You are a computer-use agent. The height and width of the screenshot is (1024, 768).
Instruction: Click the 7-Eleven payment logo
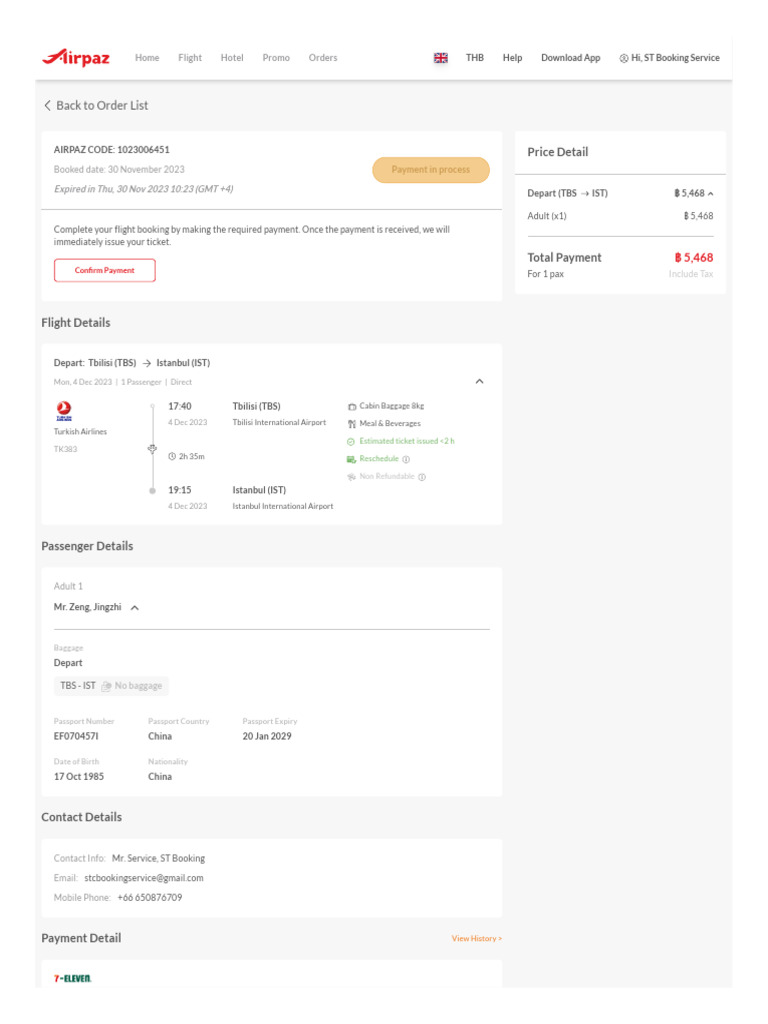[x=72, y=978]
